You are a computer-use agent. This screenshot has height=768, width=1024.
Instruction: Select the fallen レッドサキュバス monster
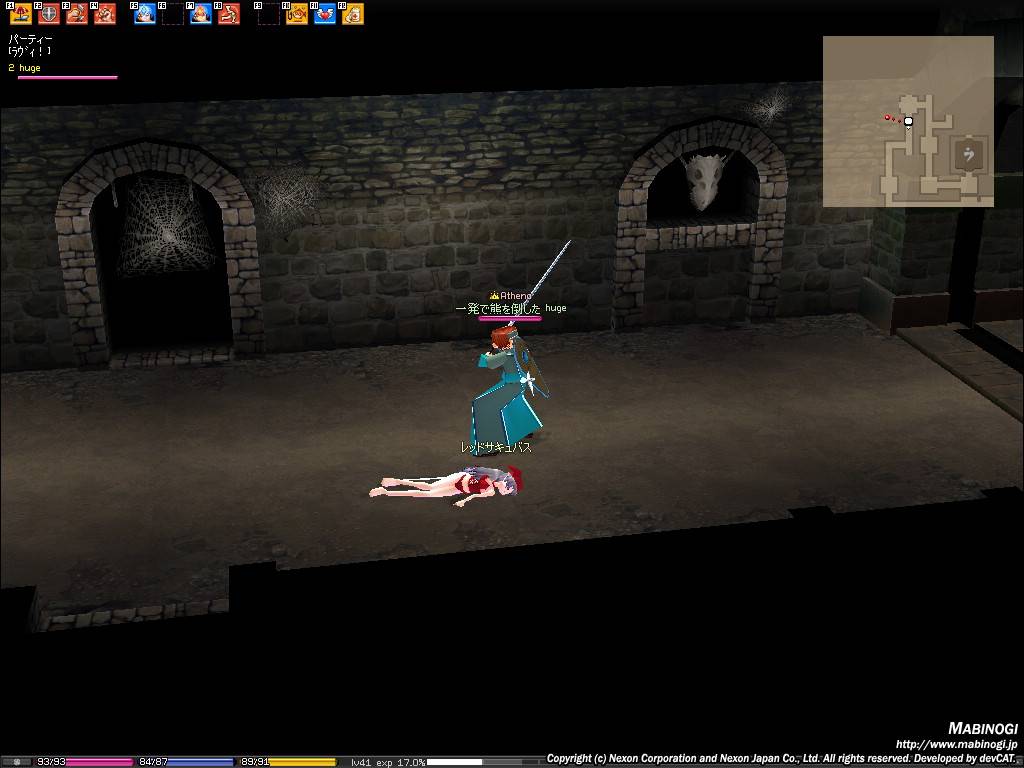(x=447, y=486)
